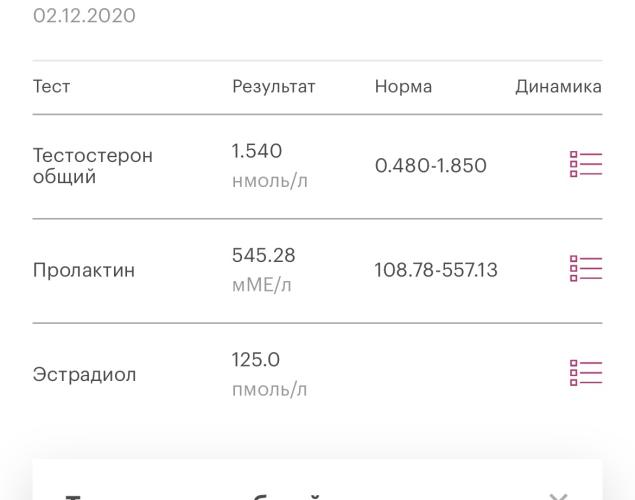Click the Норма column header
635x500 pixels.
403,87
